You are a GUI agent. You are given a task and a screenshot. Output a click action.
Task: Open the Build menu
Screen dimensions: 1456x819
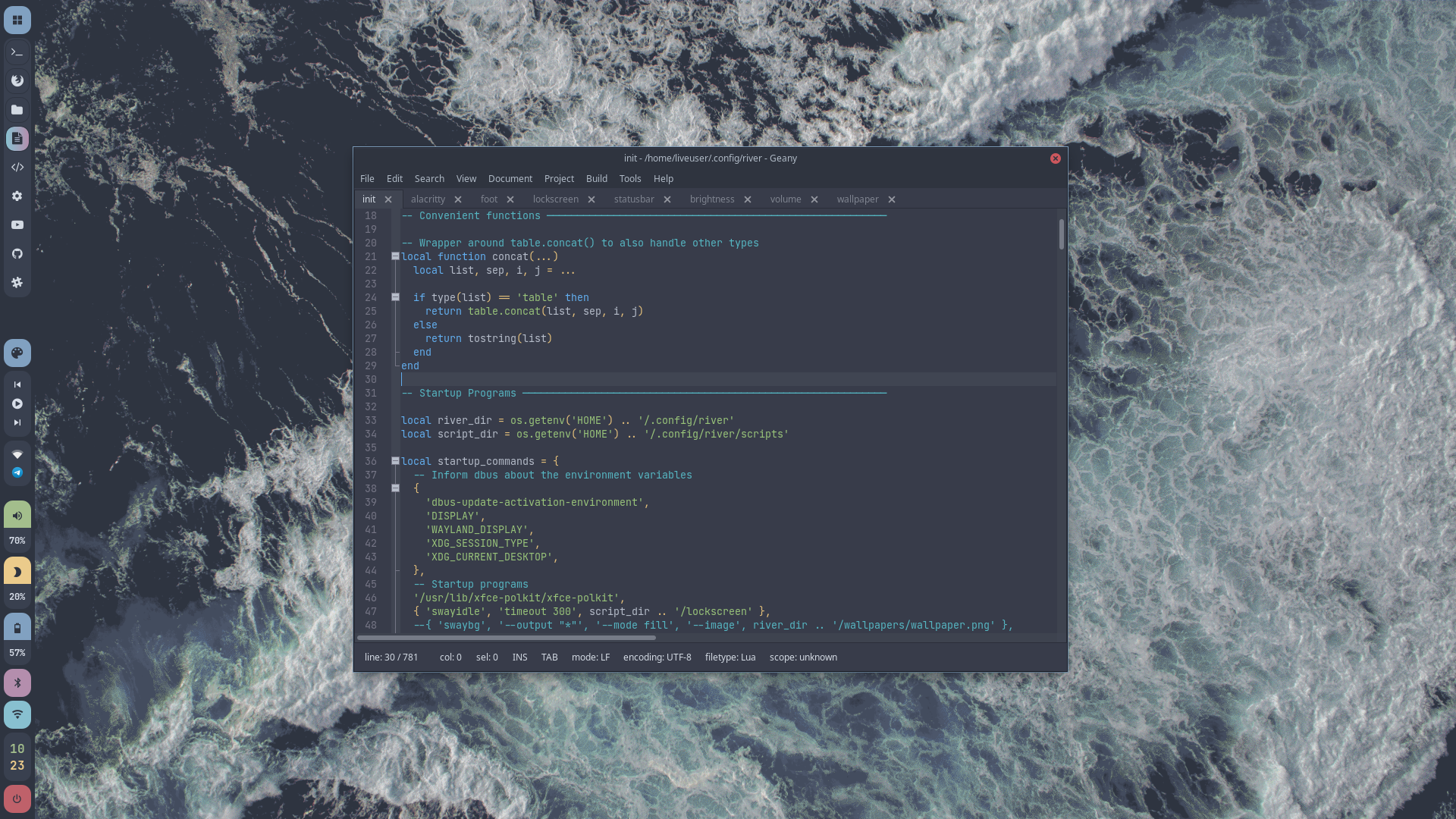tap(596, 179)
